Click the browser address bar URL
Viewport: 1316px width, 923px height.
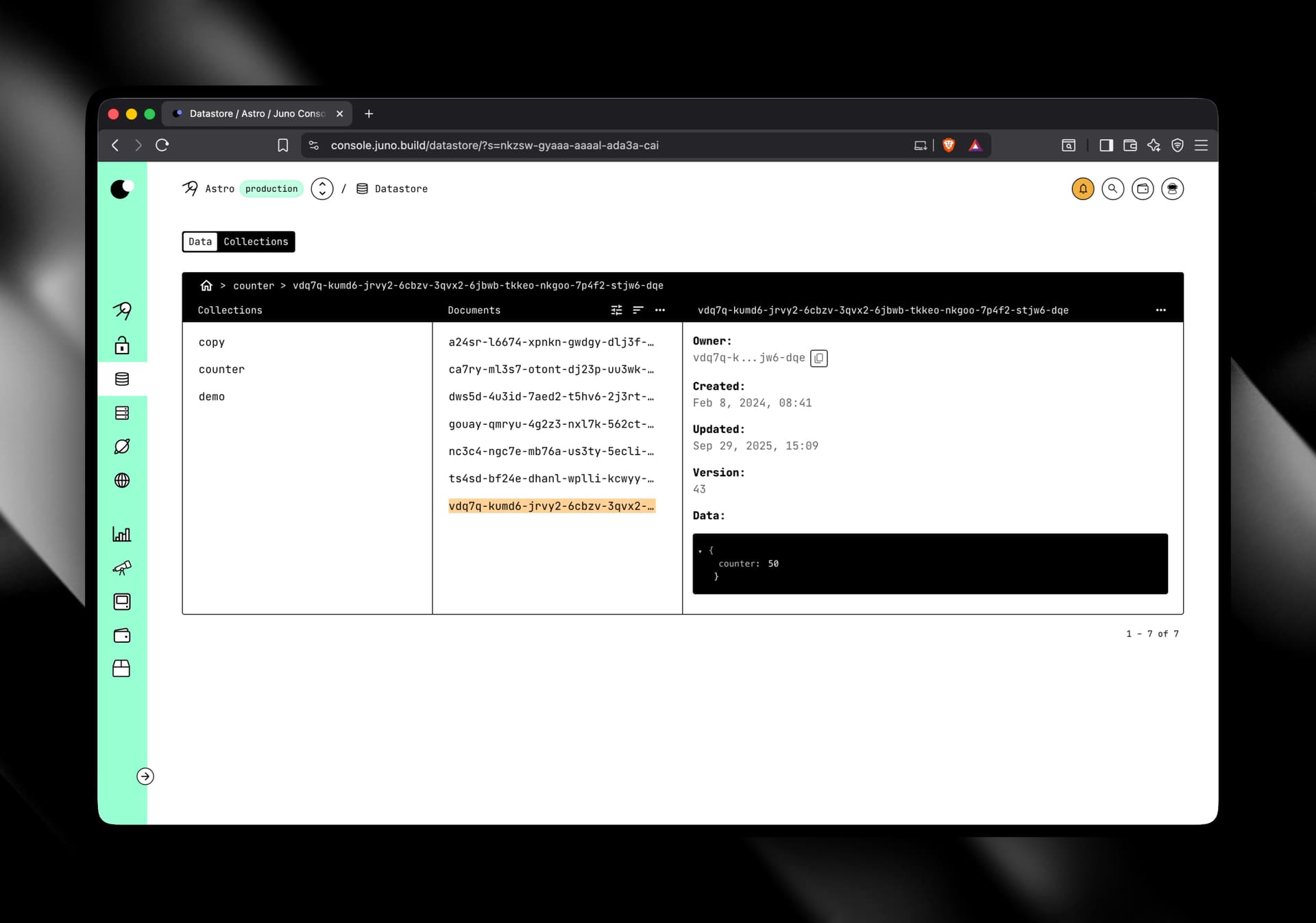[494, 145]
